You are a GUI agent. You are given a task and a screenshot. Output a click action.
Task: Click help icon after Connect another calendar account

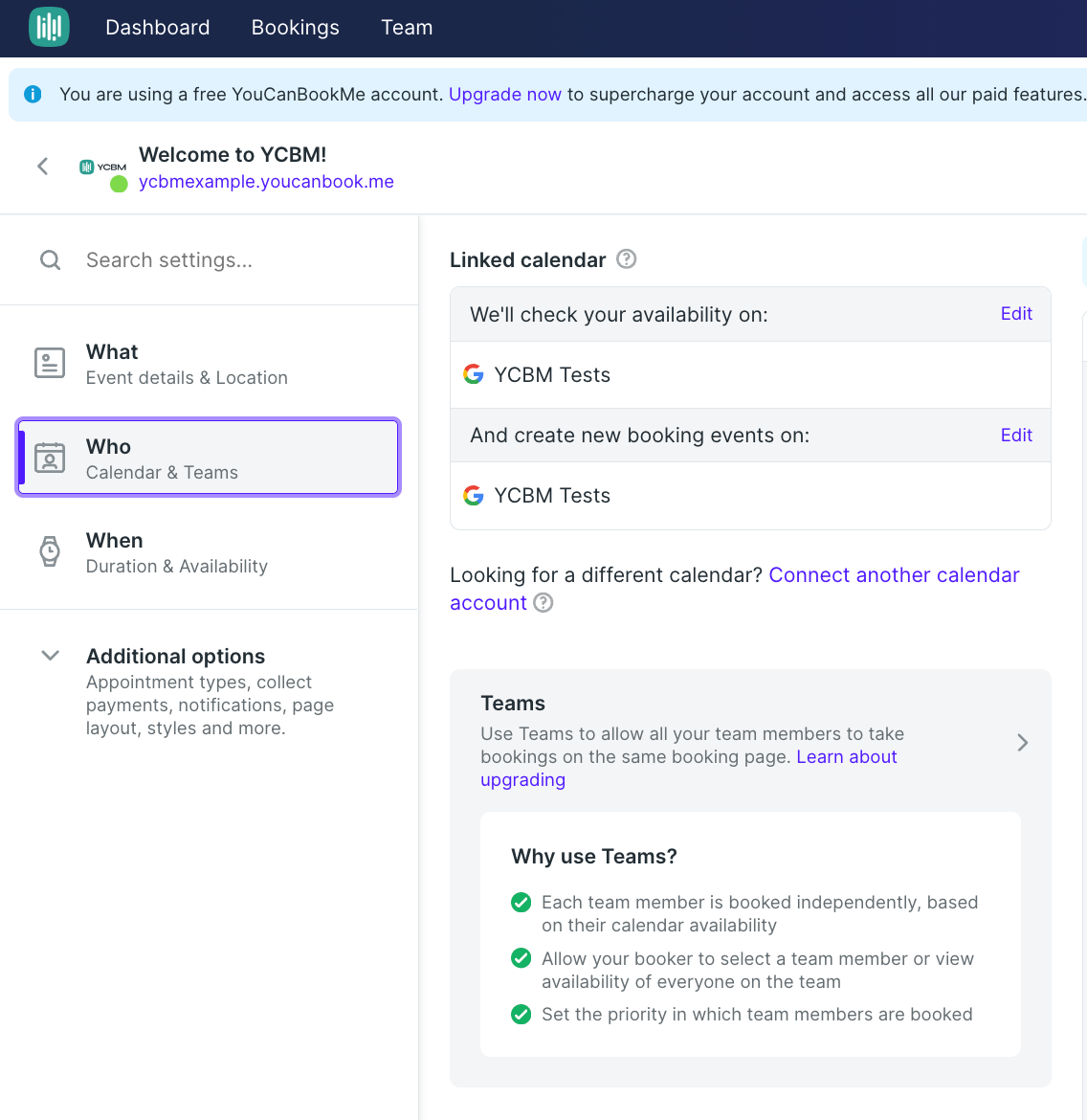543,603
